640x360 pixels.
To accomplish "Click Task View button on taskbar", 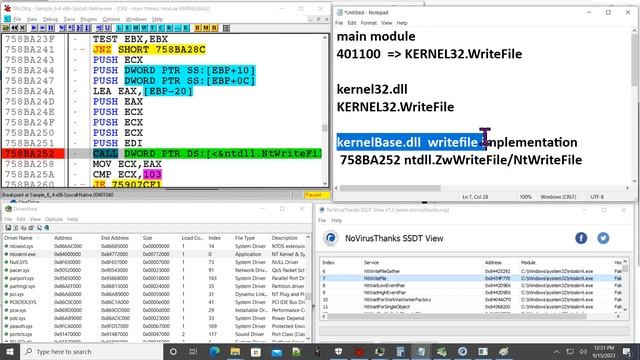I will 193,351.
